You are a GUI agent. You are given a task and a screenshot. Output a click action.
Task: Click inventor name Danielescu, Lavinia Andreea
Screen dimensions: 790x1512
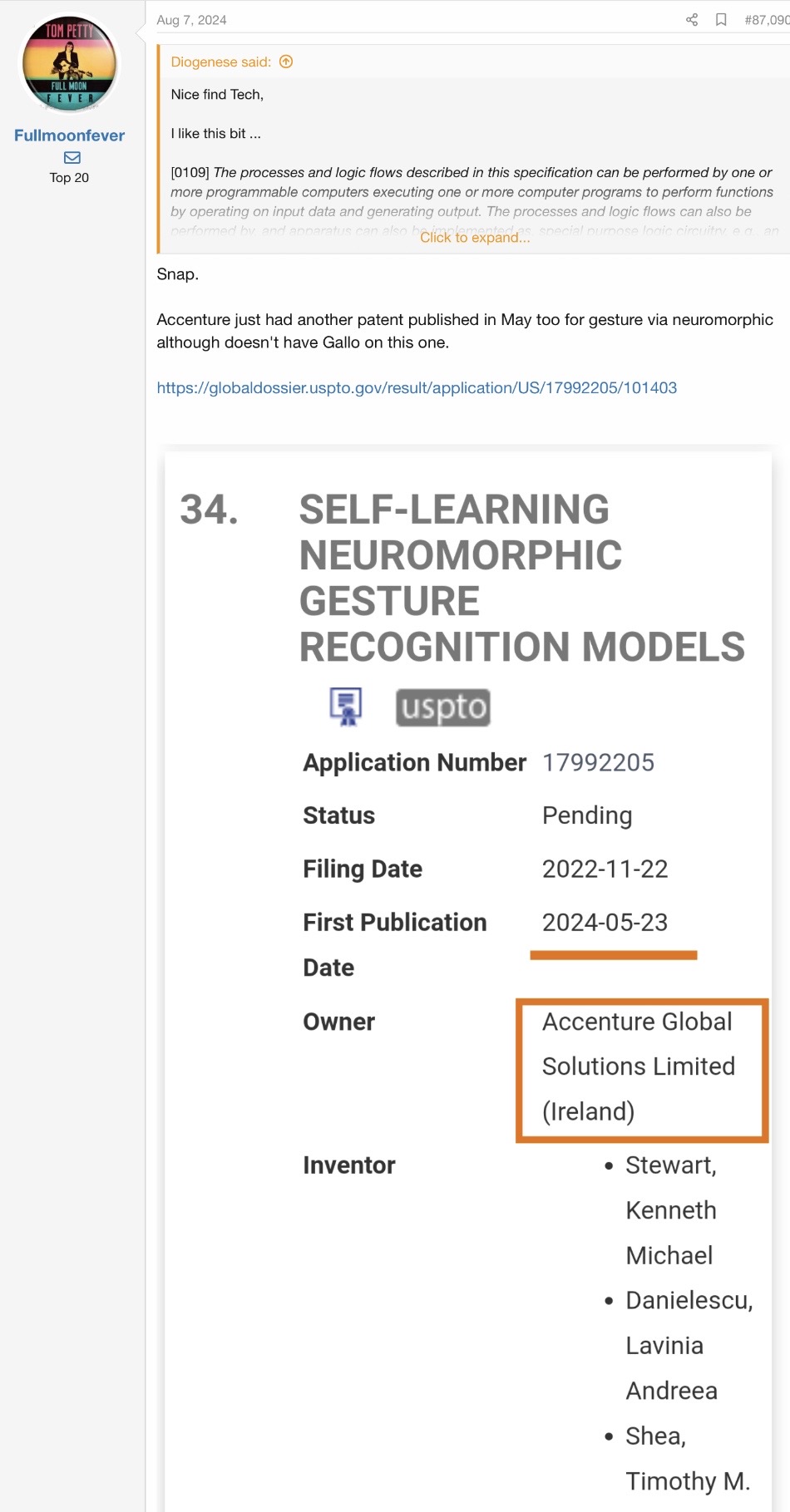click(689, 1345)
